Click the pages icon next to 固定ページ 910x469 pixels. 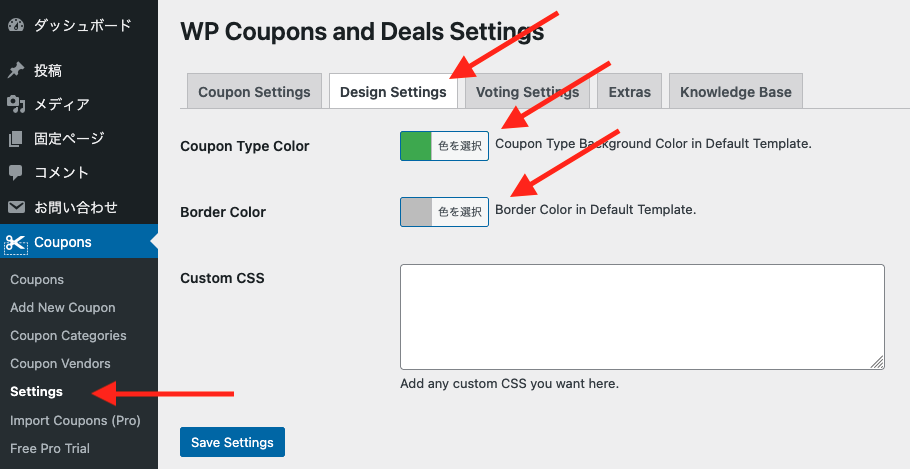16,139
